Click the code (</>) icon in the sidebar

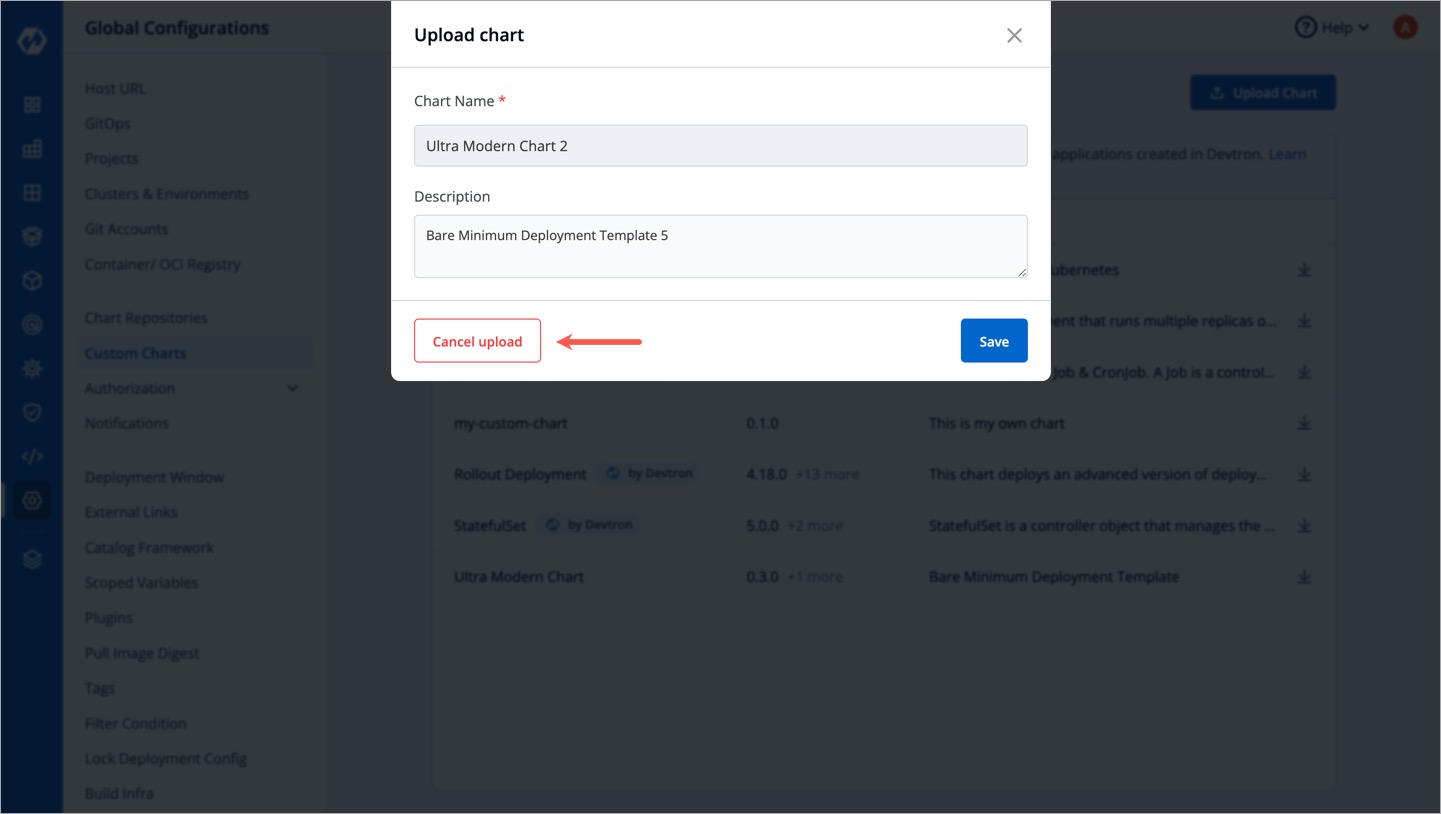[31, 456]
